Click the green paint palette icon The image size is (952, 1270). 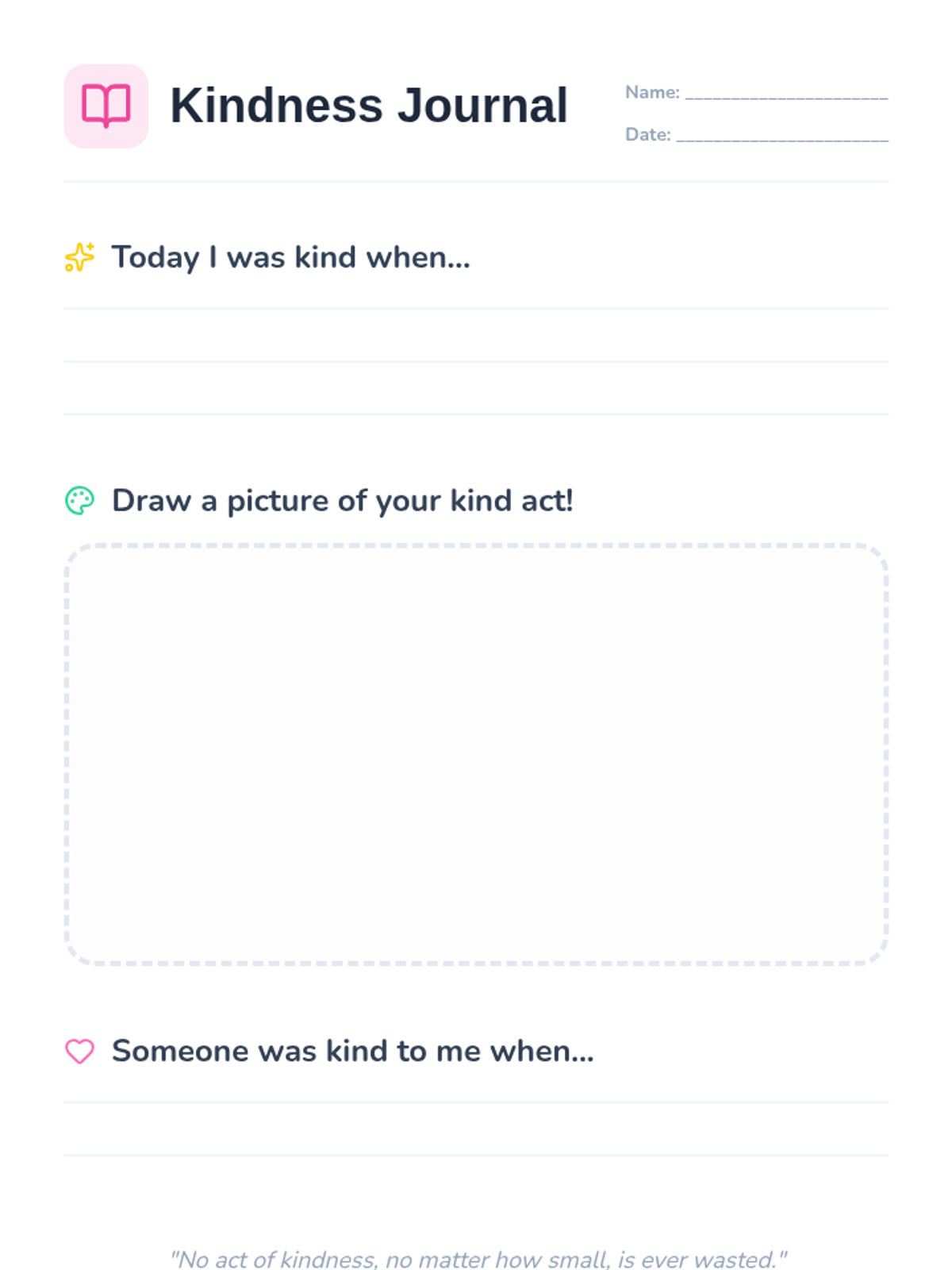coord(79,501)
